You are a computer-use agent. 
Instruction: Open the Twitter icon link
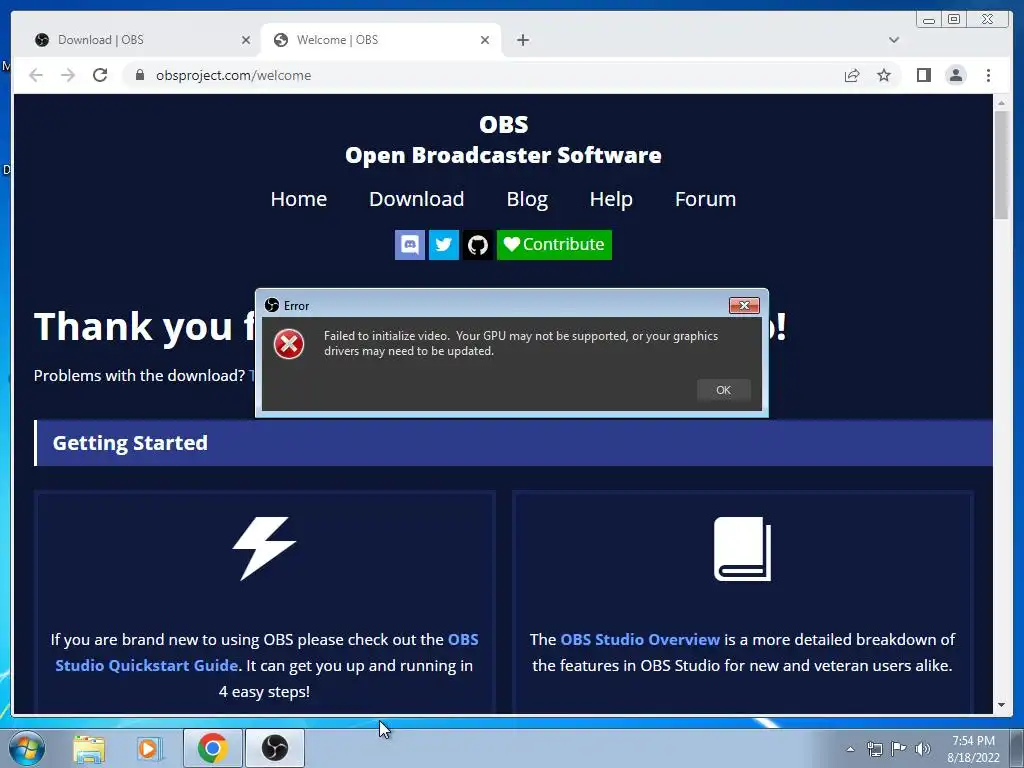pos(443,244)
